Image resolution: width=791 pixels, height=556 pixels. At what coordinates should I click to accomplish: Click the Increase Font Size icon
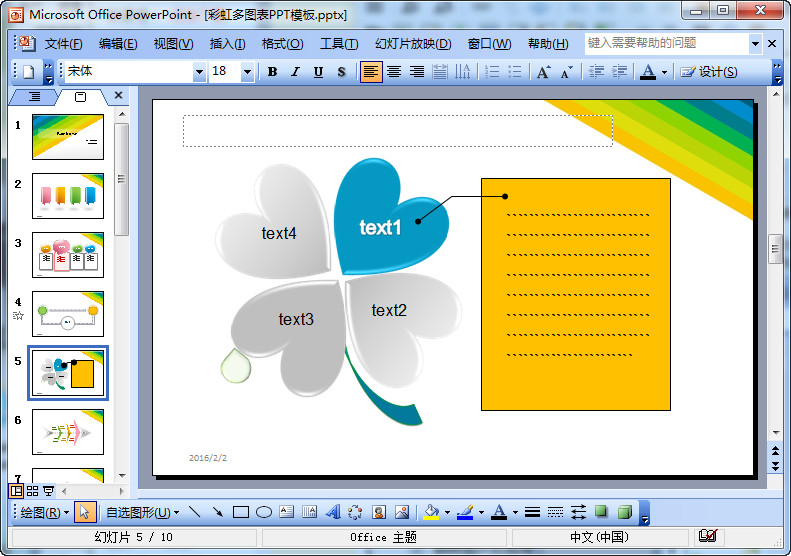click(x=543, y=72)
